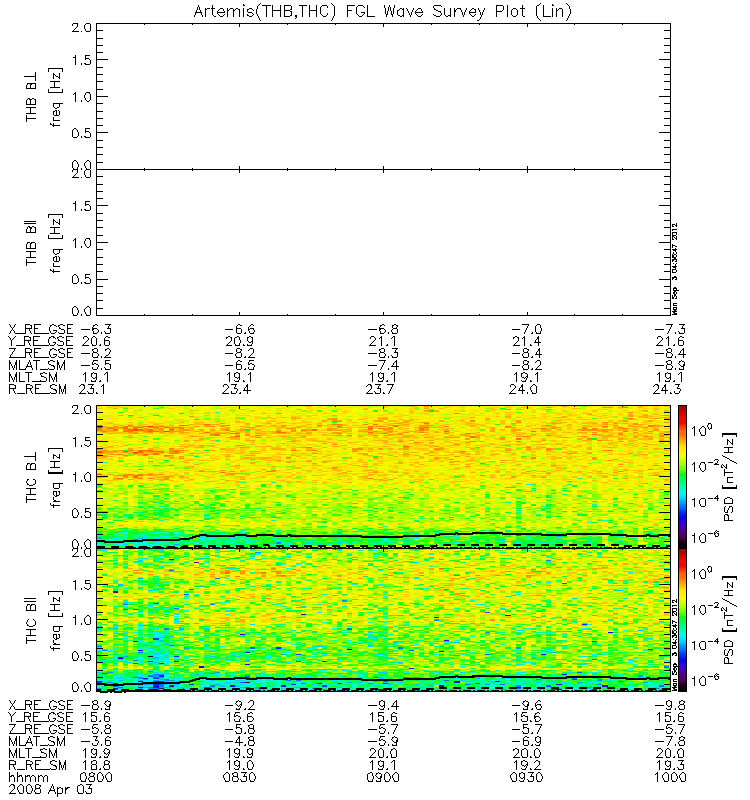Click the X_RE_GSE value "-6.6"
Image resolution: width=750 pixels, height=800 pixels.
239,329
